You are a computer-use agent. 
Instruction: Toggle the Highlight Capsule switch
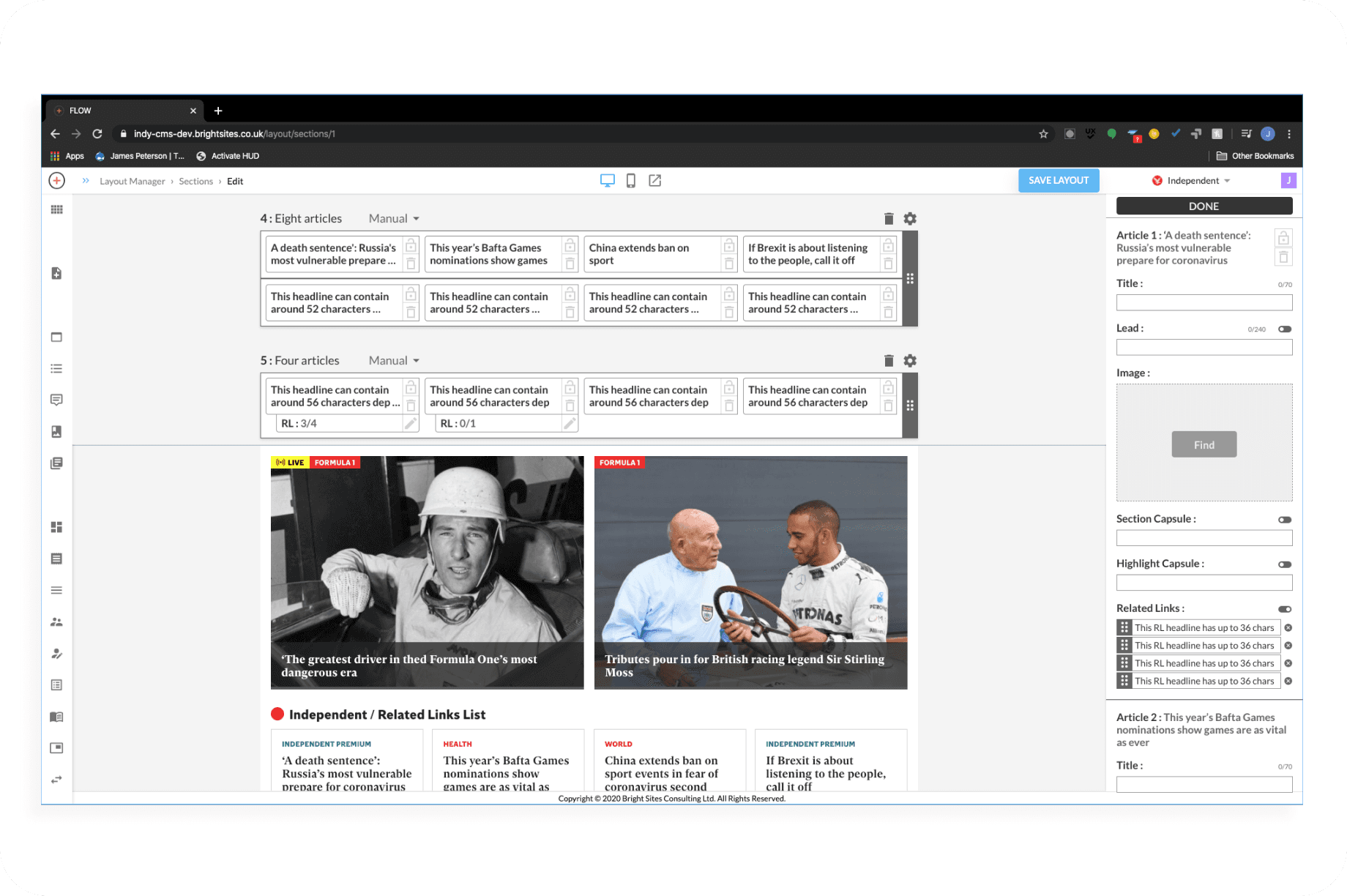point(1285,564)
